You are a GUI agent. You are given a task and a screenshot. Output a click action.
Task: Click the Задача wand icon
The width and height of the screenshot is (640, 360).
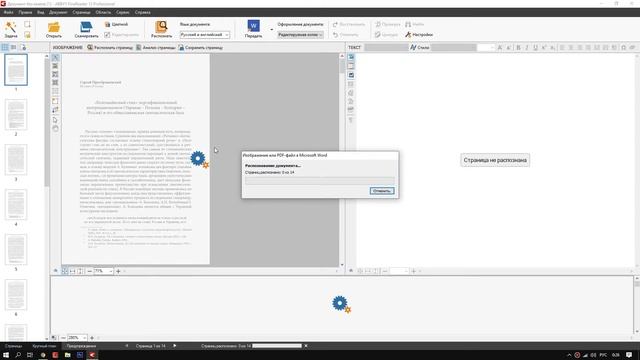pyautogui.click(x=11, y=27)
